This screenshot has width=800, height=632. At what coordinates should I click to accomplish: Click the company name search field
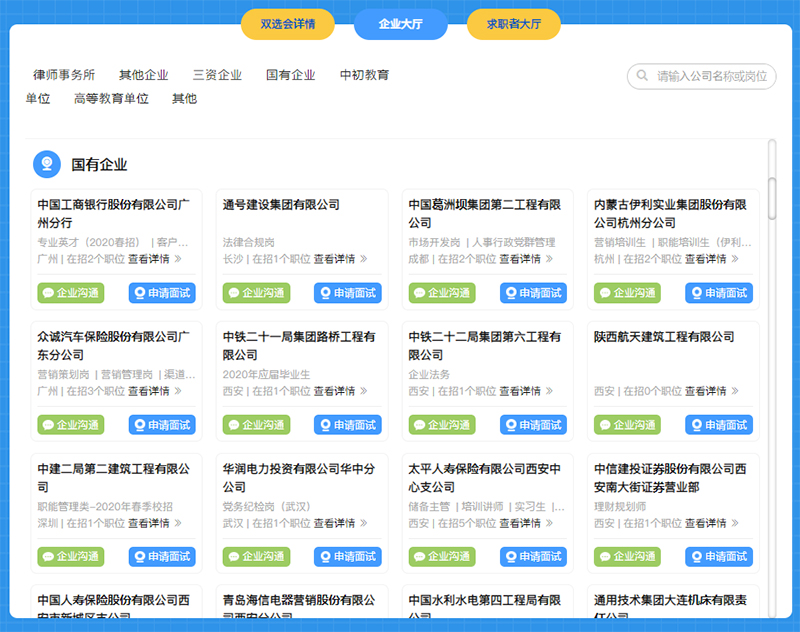point(712,76)
